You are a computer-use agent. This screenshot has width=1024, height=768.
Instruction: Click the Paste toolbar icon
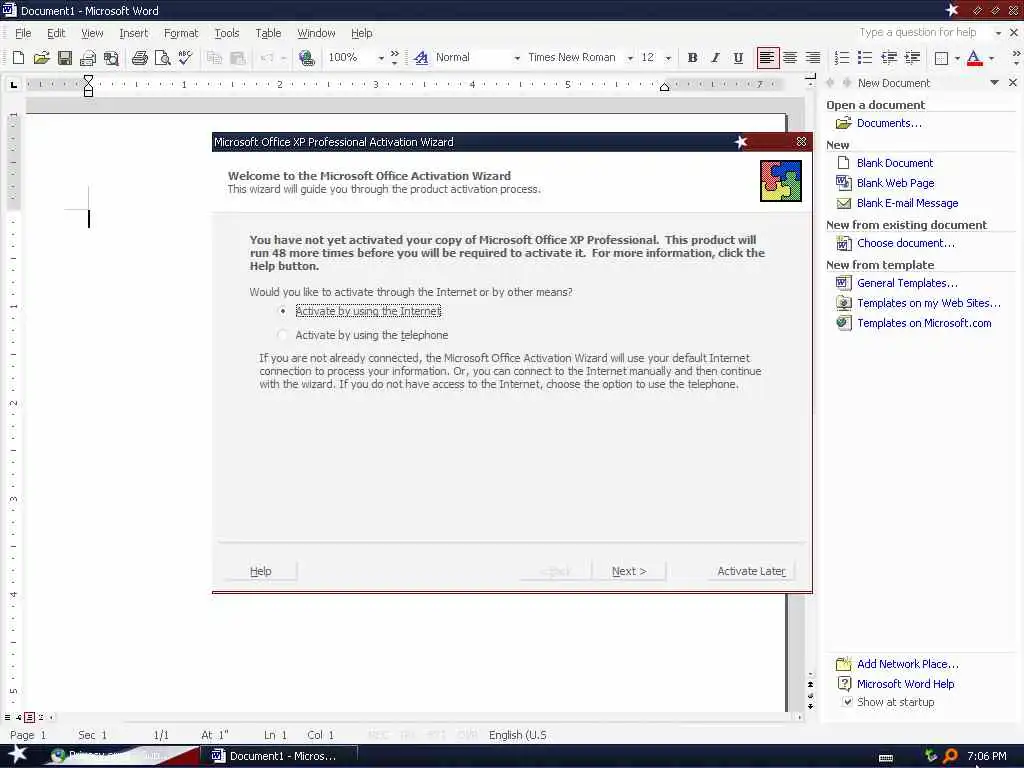click(x=238, y=57)
